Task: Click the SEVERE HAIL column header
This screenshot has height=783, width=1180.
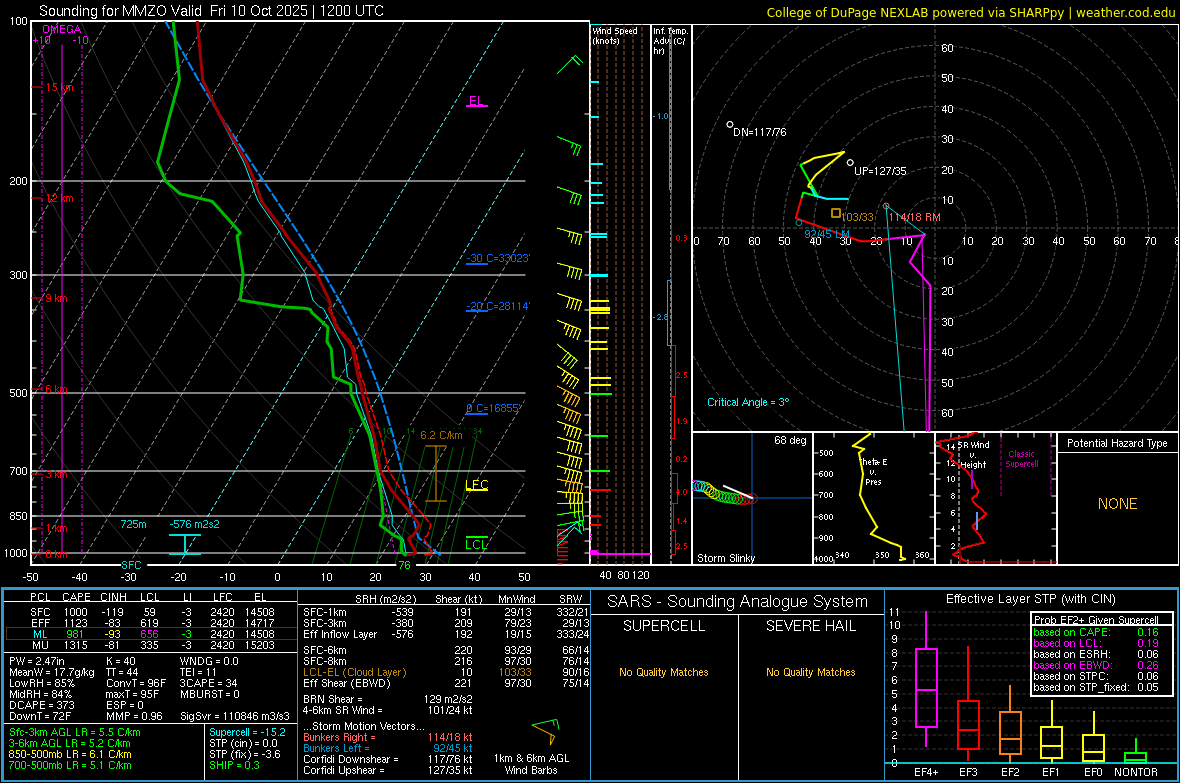Action: (x=810, y=626)
